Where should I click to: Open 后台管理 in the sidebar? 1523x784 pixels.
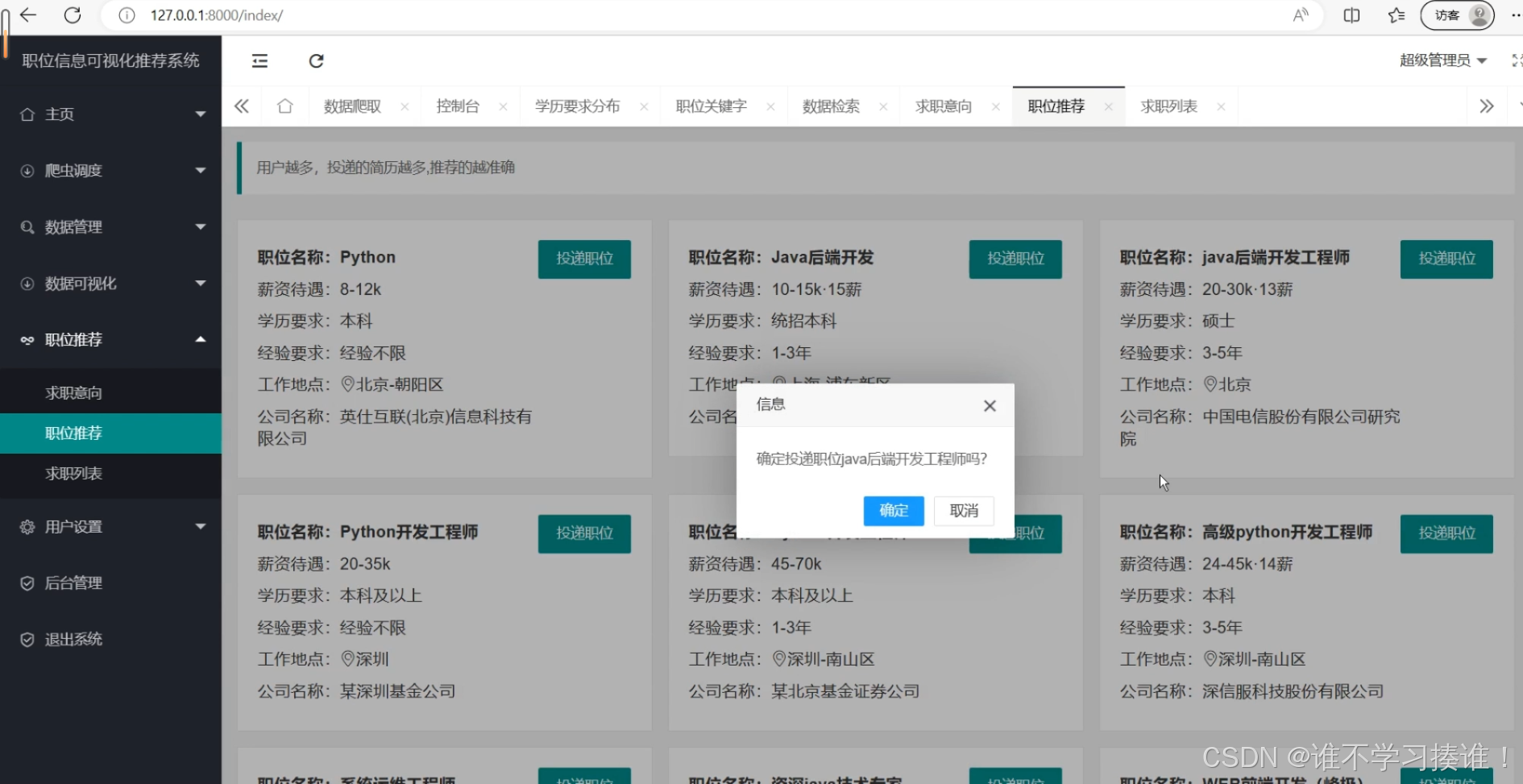pyautogui.click(x=110, y=583)
